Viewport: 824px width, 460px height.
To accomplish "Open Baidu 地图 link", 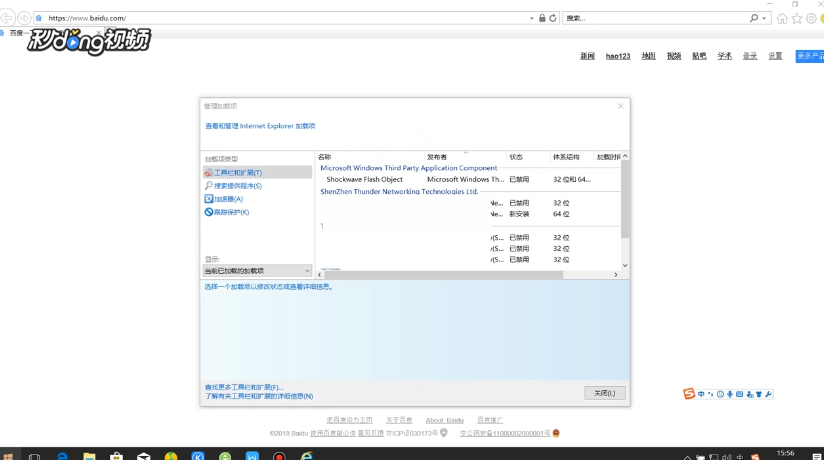I will (648, 56).
